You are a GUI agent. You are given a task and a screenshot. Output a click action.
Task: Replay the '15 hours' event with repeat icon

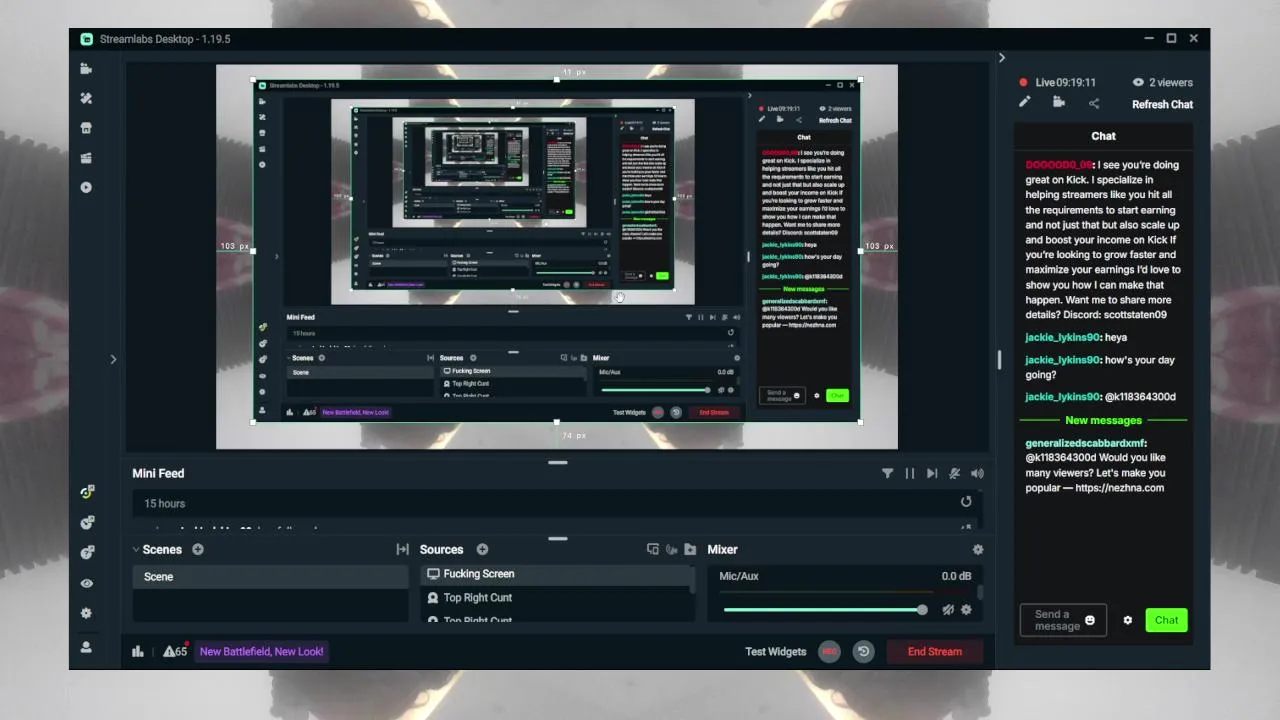point(966,502)
